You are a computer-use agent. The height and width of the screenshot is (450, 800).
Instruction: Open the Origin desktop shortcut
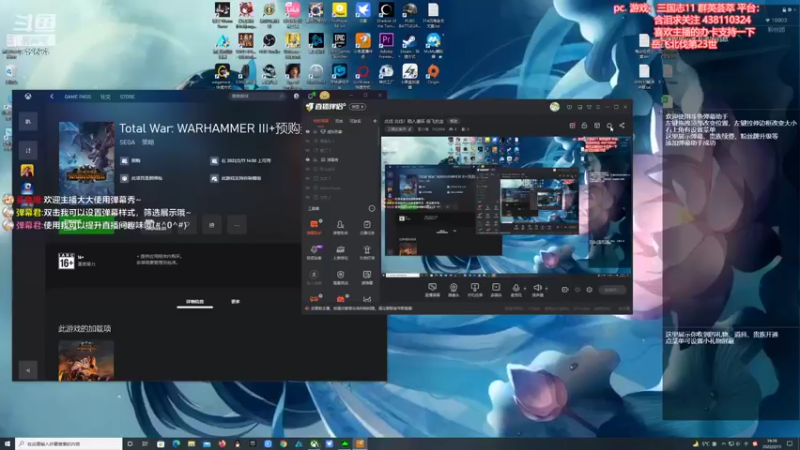tap(433, 71)
